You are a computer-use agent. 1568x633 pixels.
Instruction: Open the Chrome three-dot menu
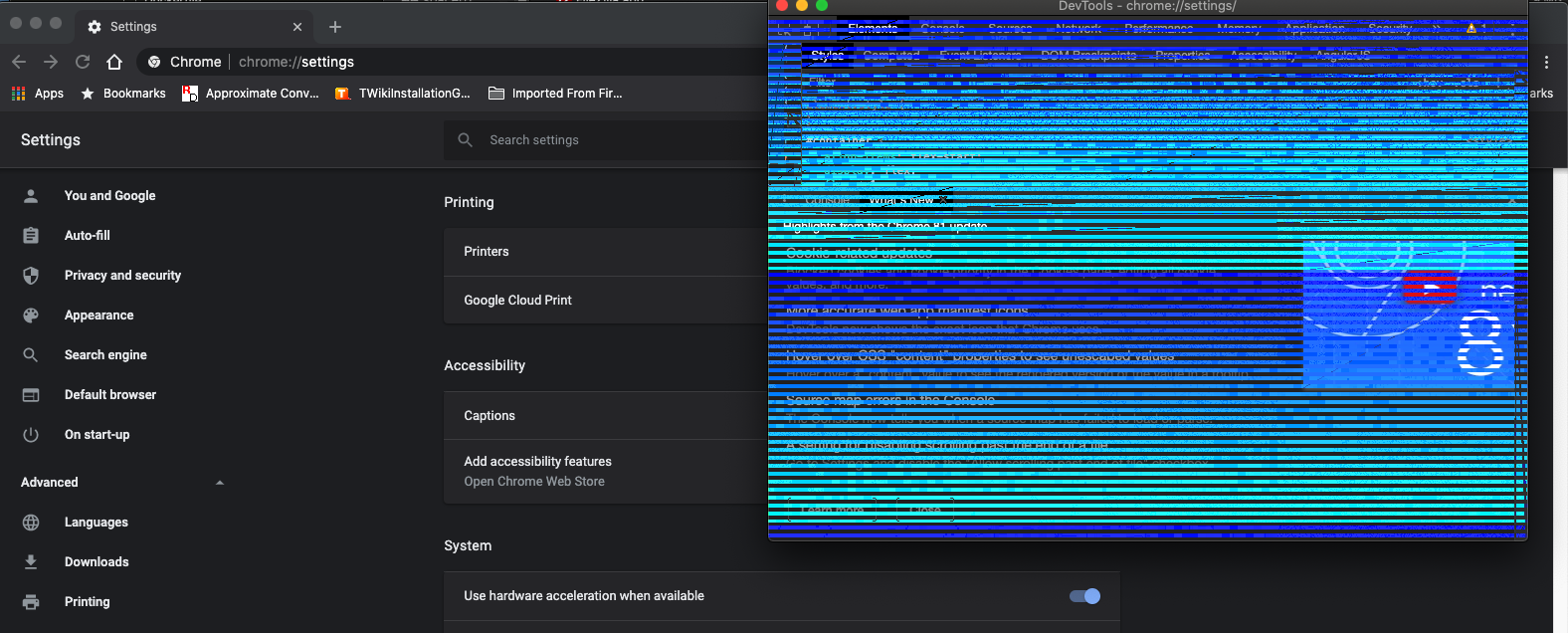tap(1546, 62)
